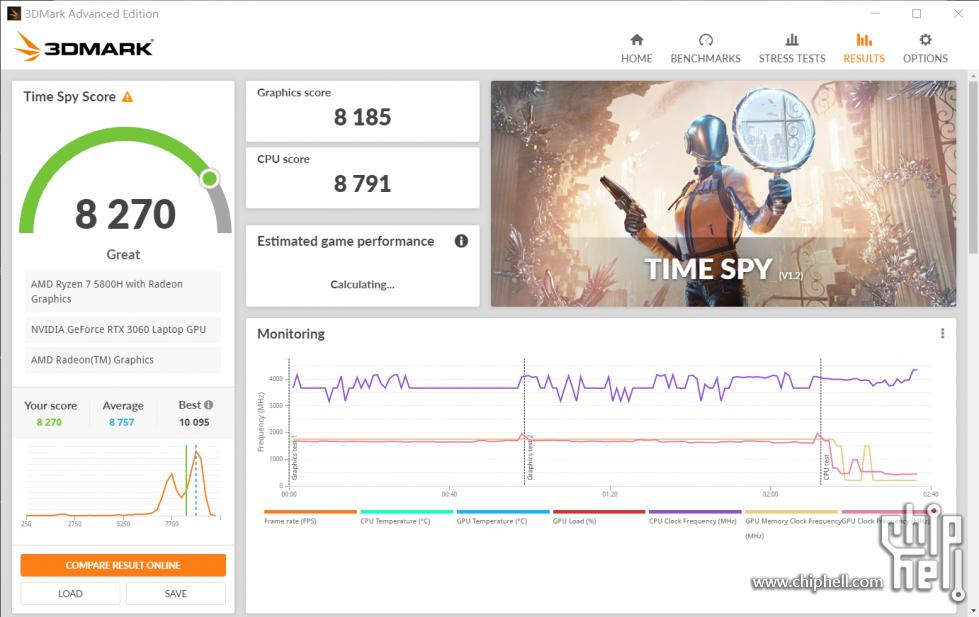Click the Average score 8 757
The width and height of the screenshot is (979, 617).
pyautogui.click(x=122, y=422)
